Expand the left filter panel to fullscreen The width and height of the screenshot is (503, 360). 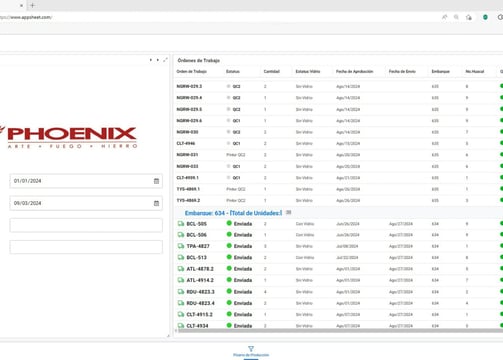165,60
